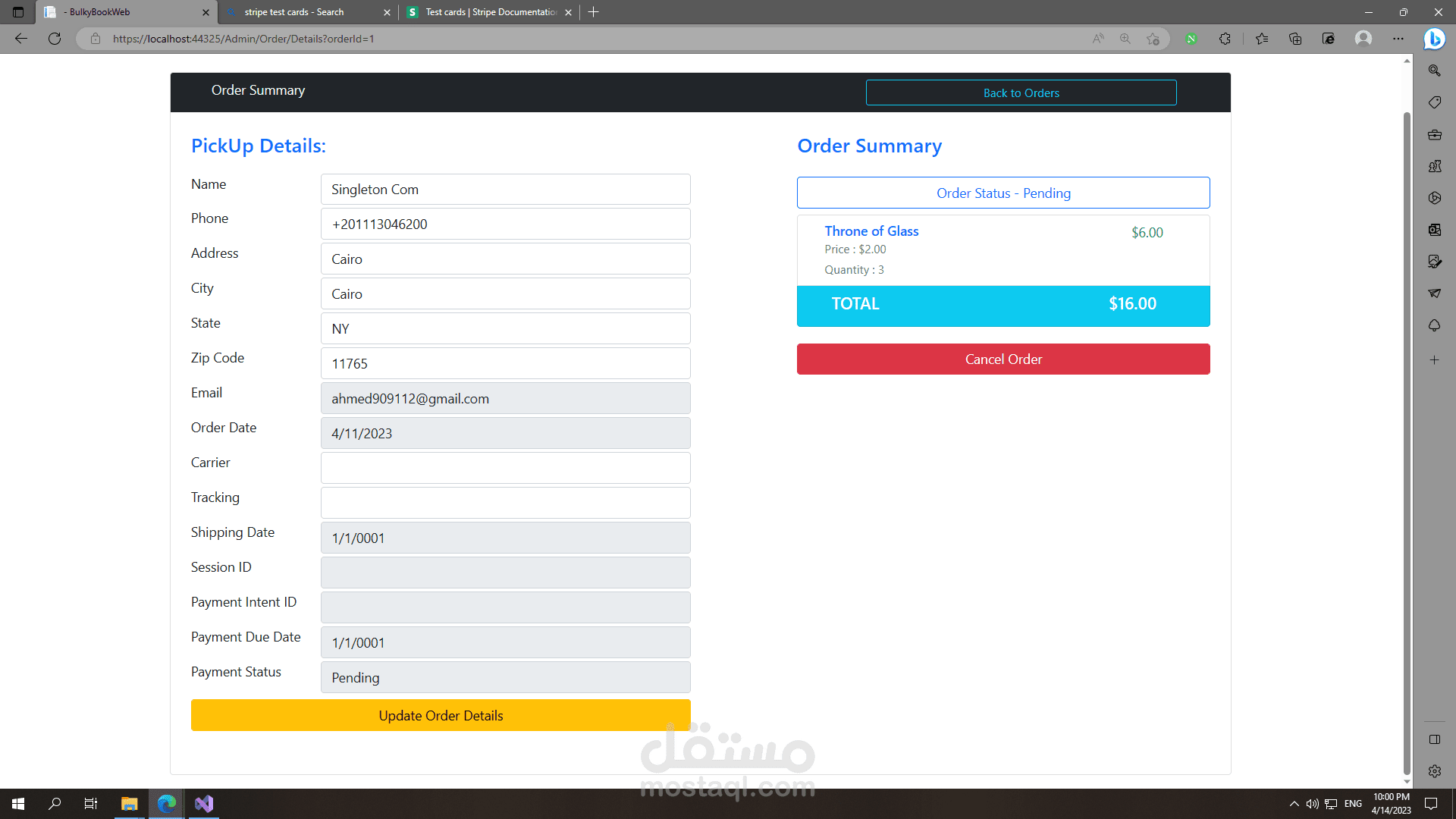Open browser Collections icon
This screenshot has width=1456, height=819.
(1295, 39)
